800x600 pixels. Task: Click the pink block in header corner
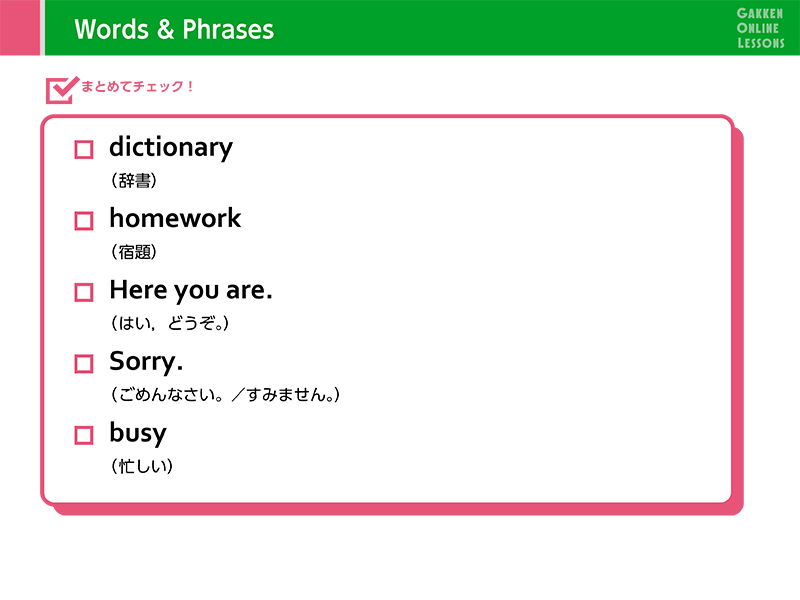click(x=20, y=28)
